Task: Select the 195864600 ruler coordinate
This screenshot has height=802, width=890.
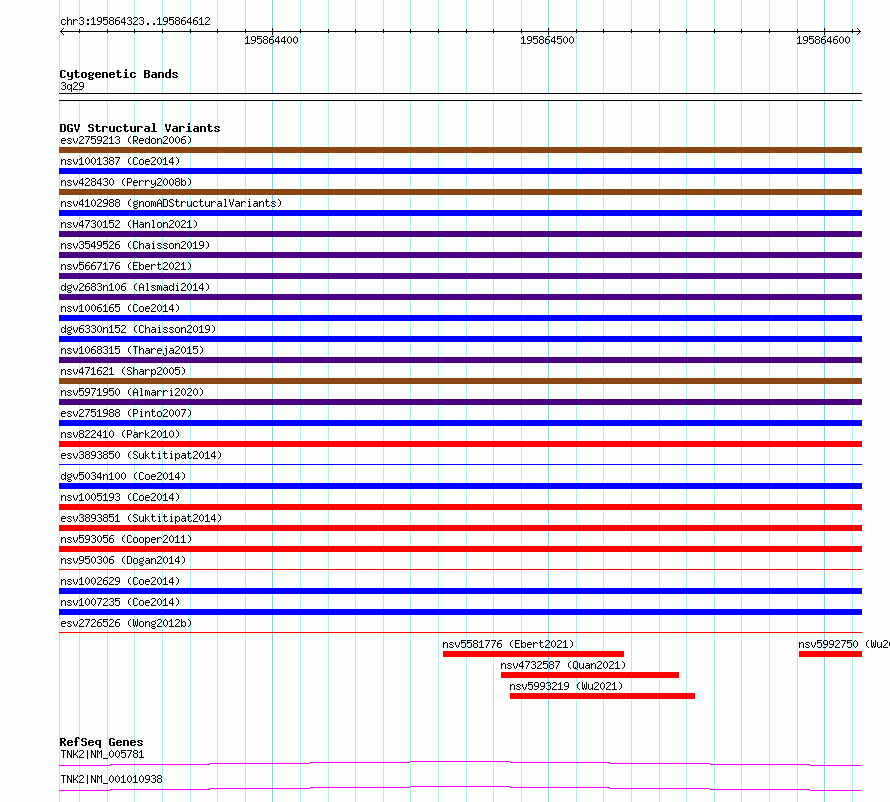Action: tap(823, 40)
